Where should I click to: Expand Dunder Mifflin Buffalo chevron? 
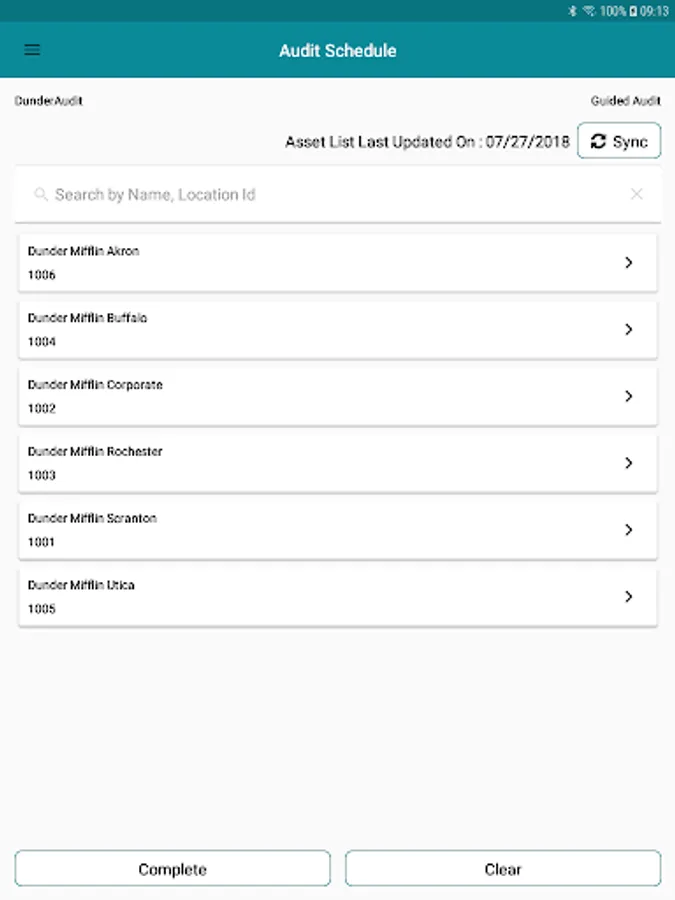pyautogui.click(x=628, y=329)
